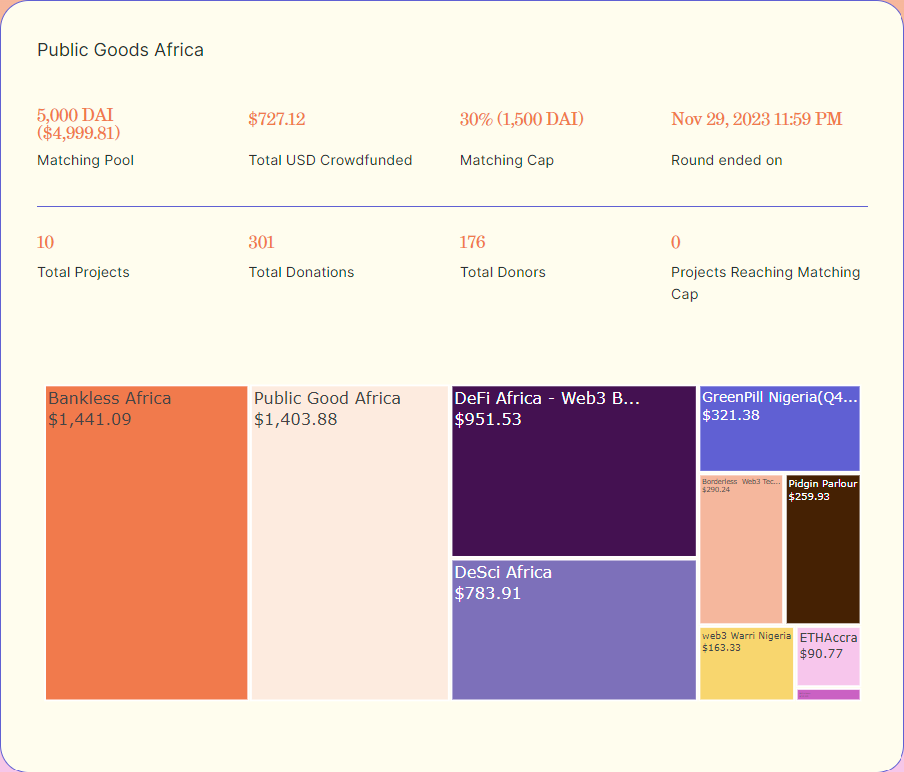Image resolution: width=904 pixels, height=772 pixels.
Task: Click the 176 total donors figure
Action: click(473, 242)
